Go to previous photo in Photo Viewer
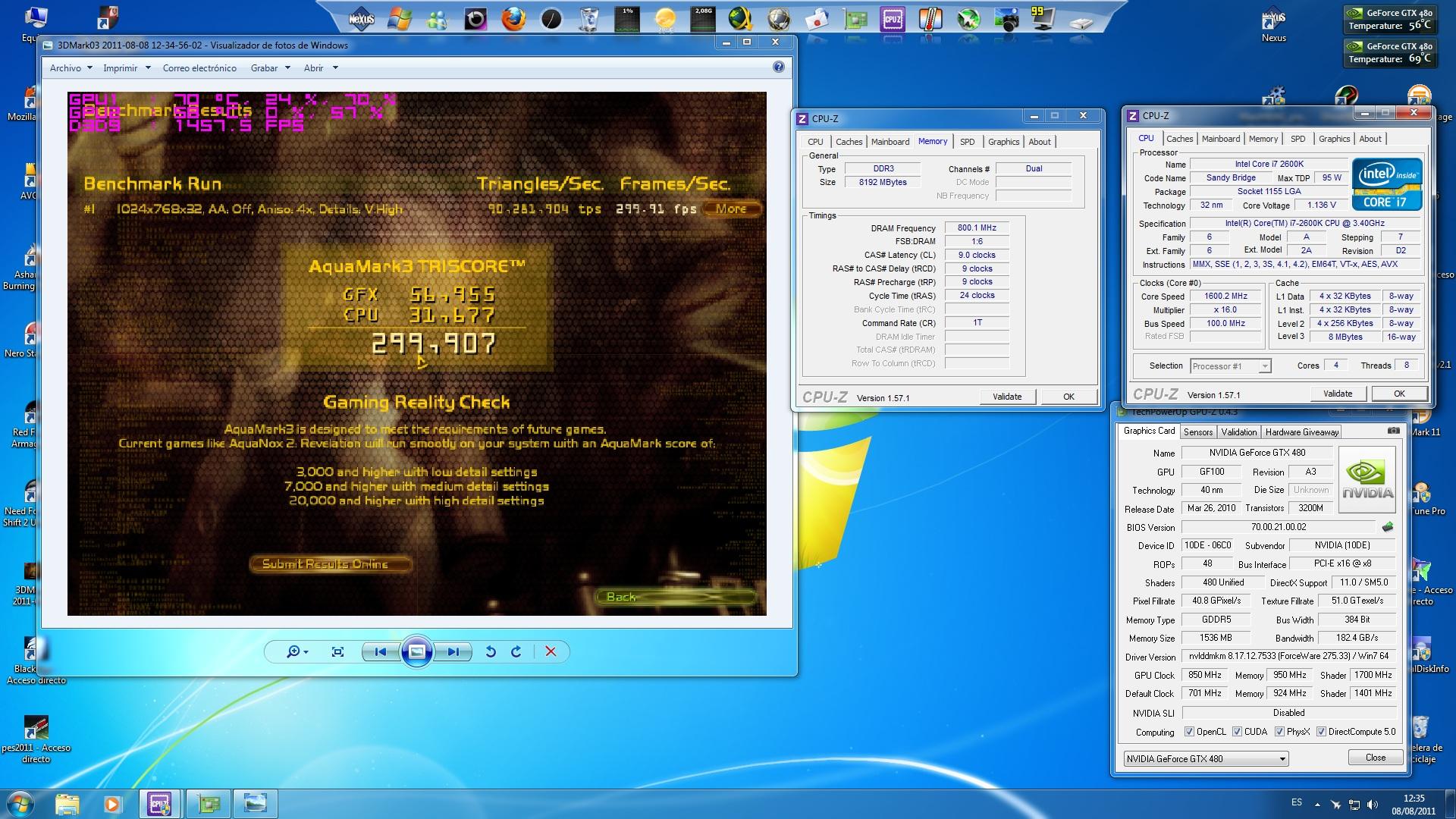This screenshot has height=819, width=1456. (x=381, y=651)
